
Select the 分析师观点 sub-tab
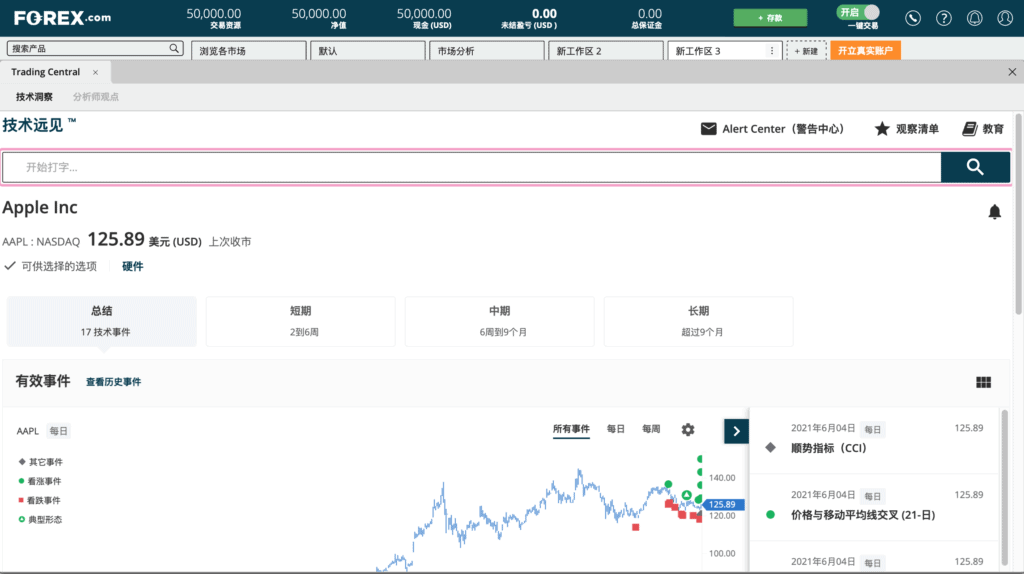pos(95,97)
